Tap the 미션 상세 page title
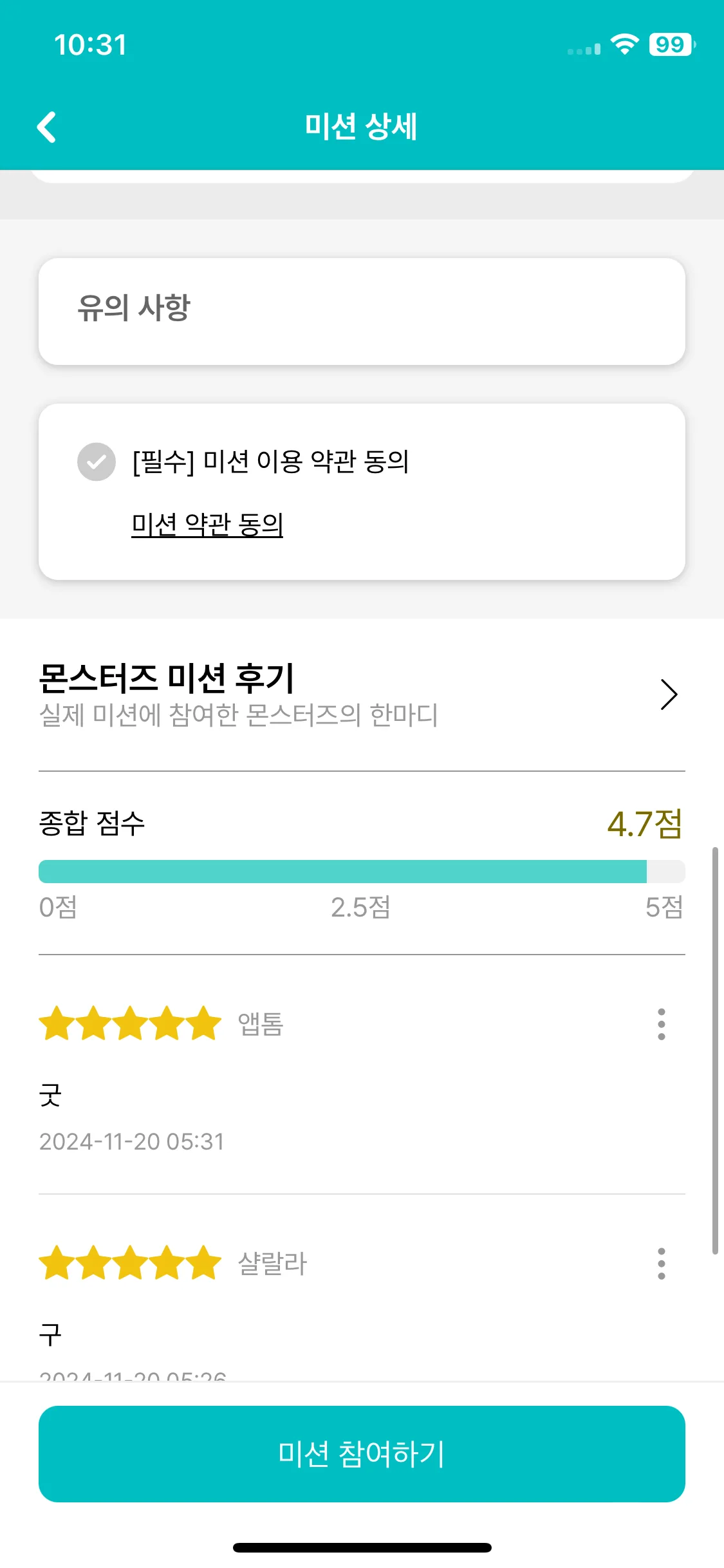 (x=362, y=126)
